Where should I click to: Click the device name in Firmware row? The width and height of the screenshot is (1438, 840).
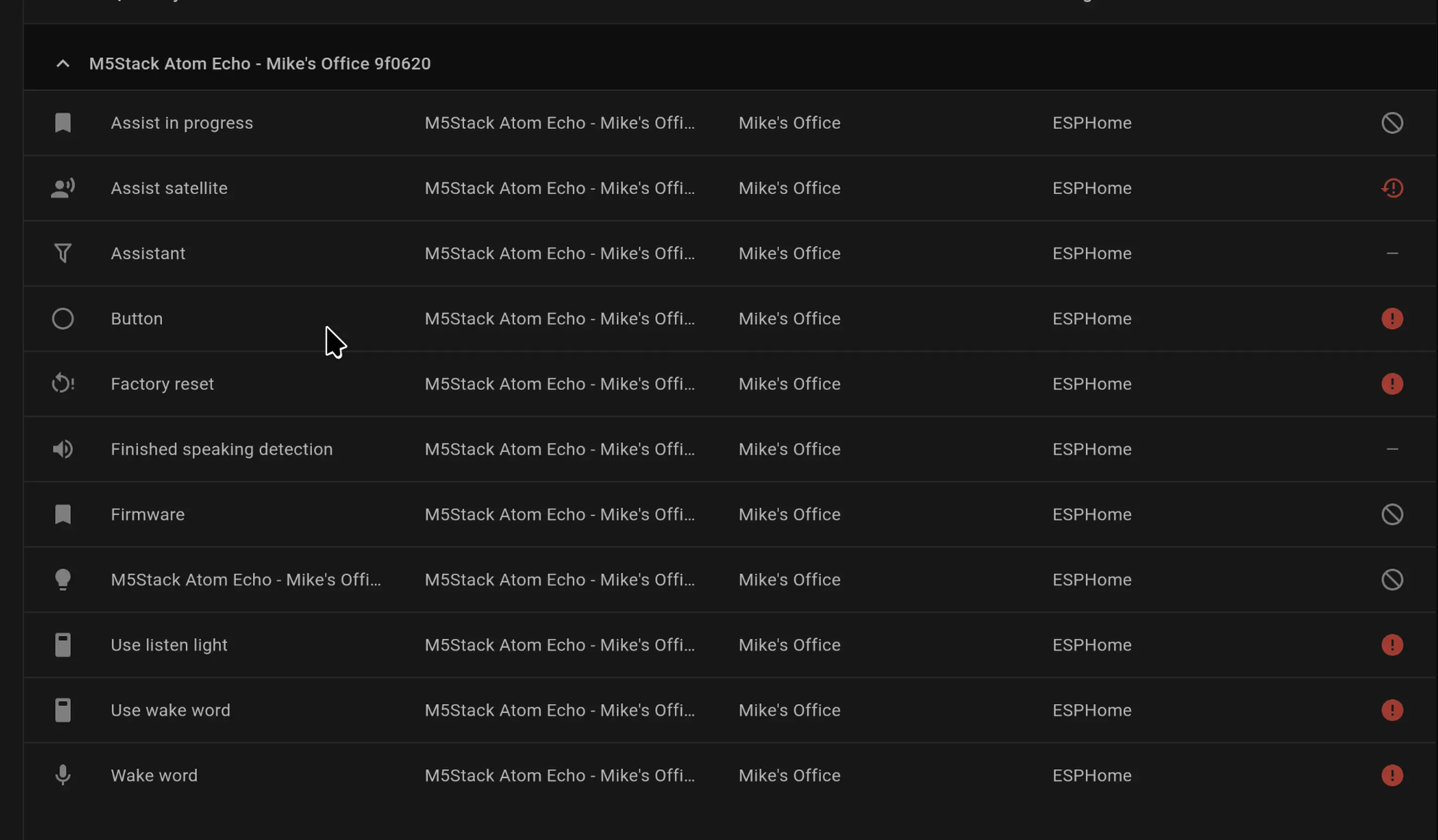pyautogui.click(x=559, y=514)
